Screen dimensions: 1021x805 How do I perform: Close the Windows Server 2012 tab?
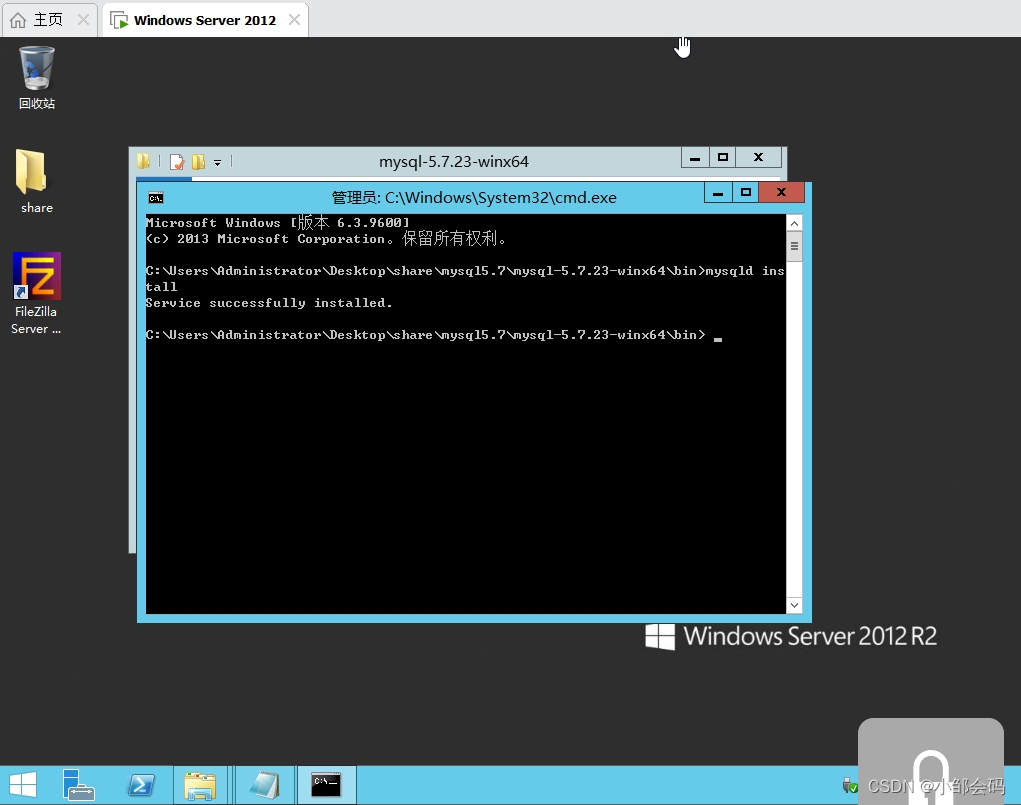294,20
